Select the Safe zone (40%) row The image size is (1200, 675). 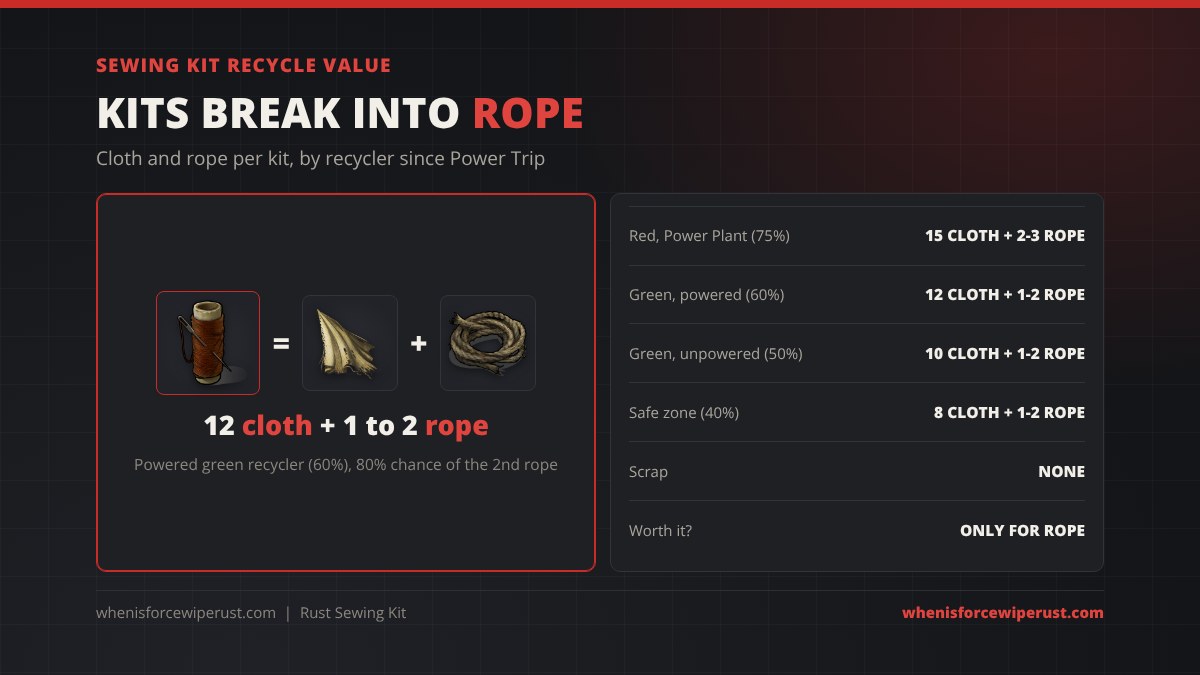click(857, 412)
